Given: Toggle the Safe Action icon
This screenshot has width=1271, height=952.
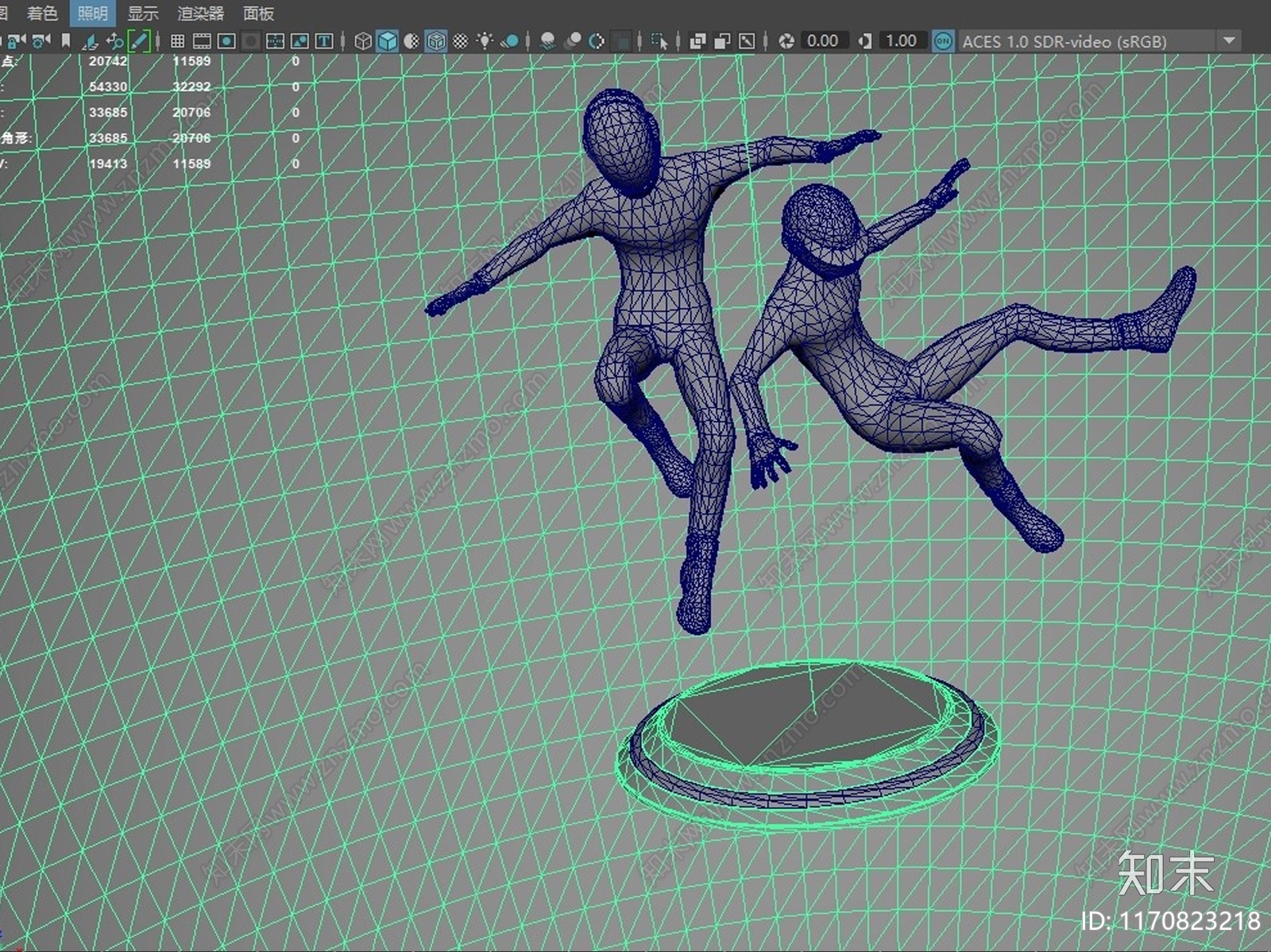Looking at the screenshot, I should click(299, 40).
